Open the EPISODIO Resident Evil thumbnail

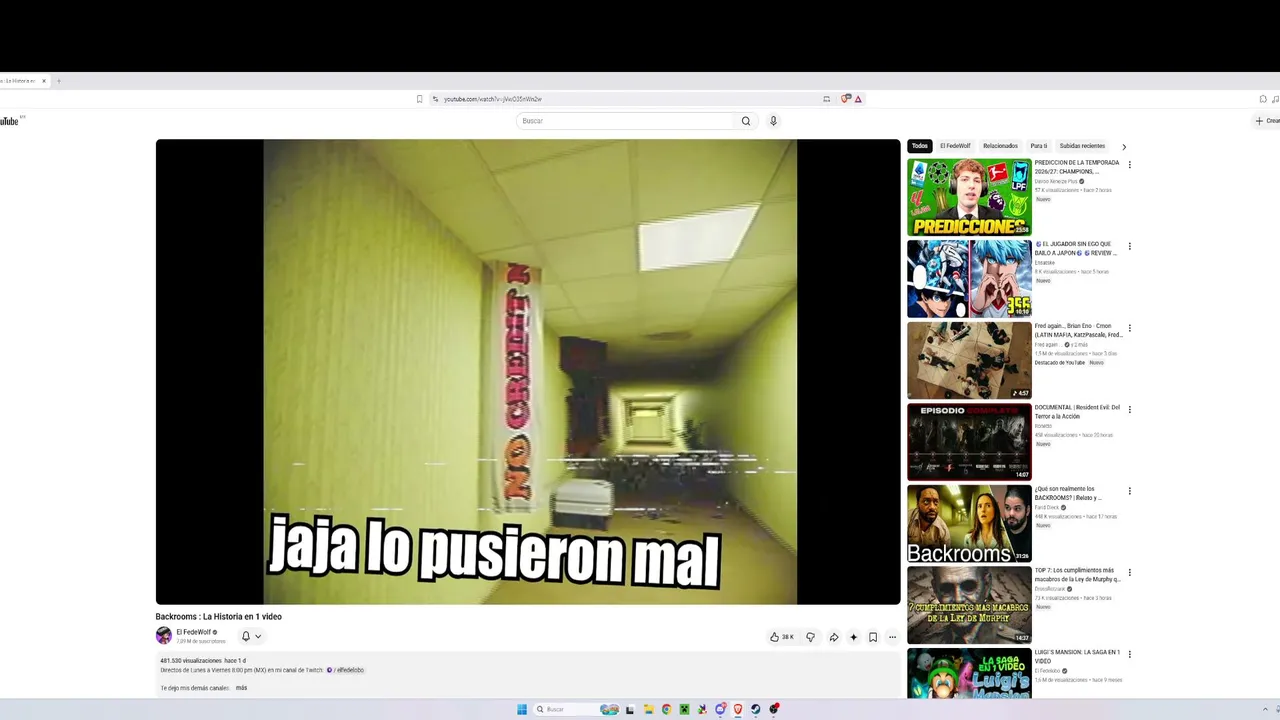coord(969,442)
